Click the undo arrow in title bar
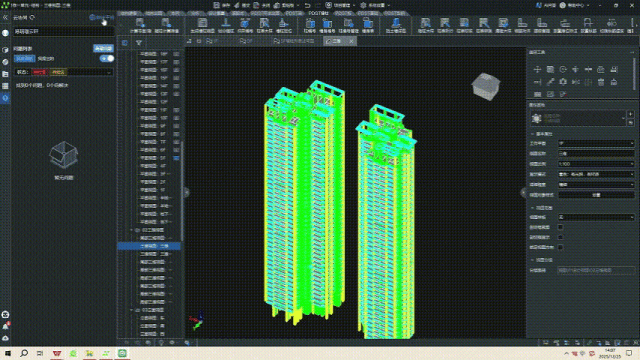 pyautogui.click(x=307, y=5)
